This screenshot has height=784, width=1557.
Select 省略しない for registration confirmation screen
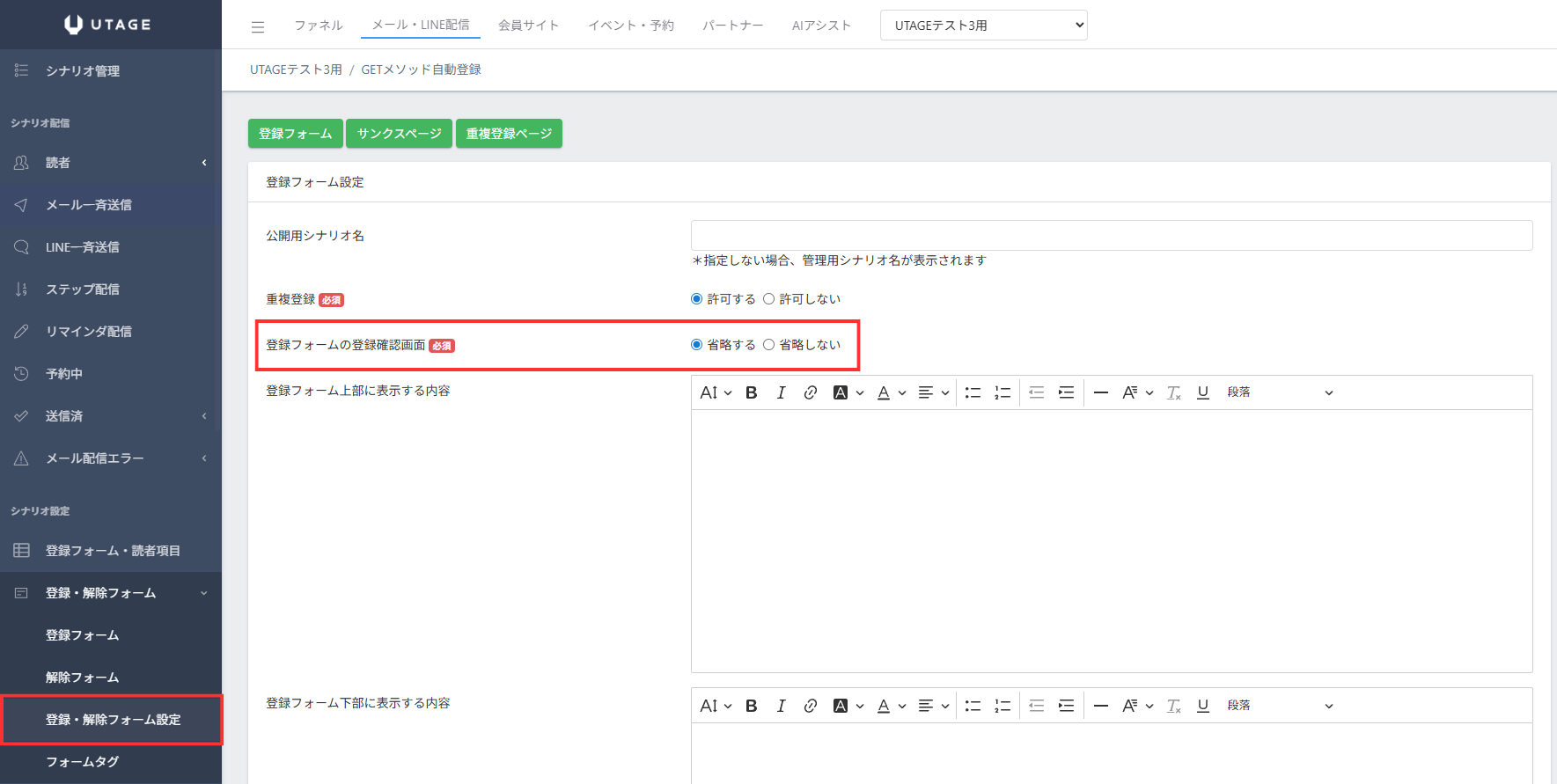click(769, 345)
